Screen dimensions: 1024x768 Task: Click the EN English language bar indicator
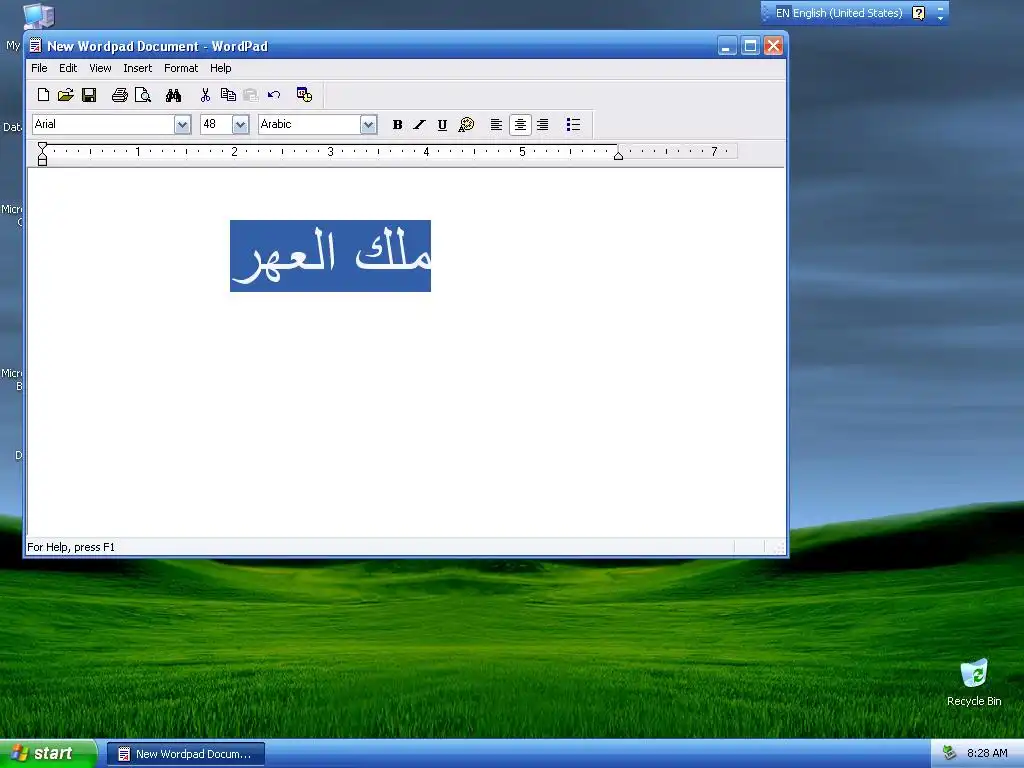point(839,13)
